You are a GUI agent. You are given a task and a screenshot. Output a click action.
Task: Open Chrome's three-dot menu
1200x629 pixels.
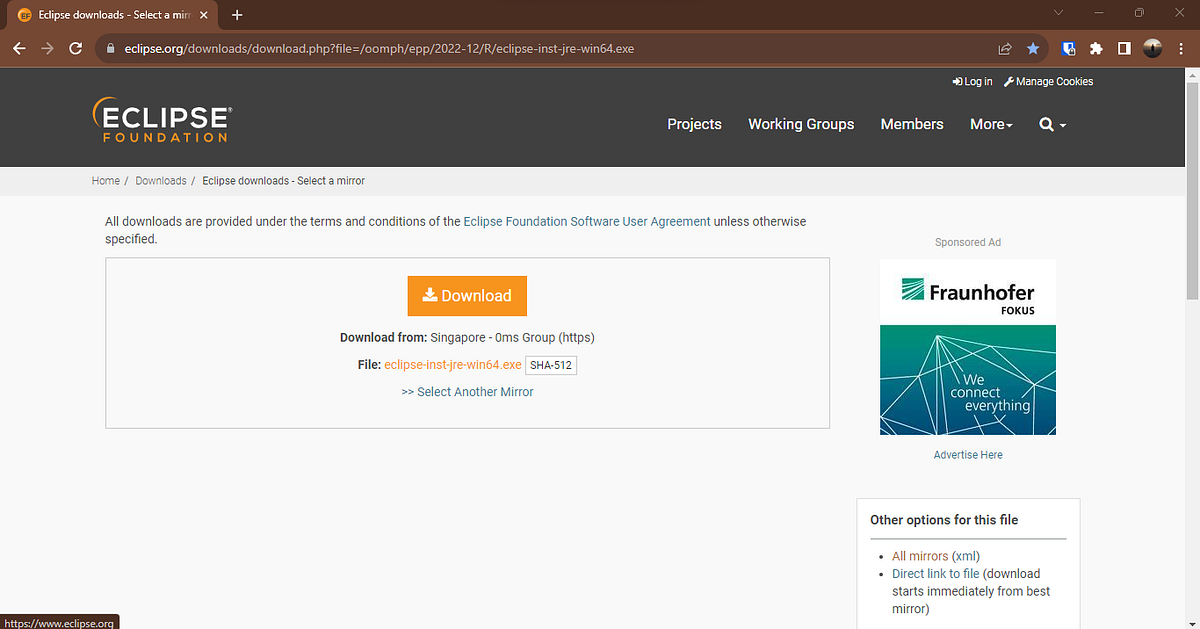coord(1181,47)
